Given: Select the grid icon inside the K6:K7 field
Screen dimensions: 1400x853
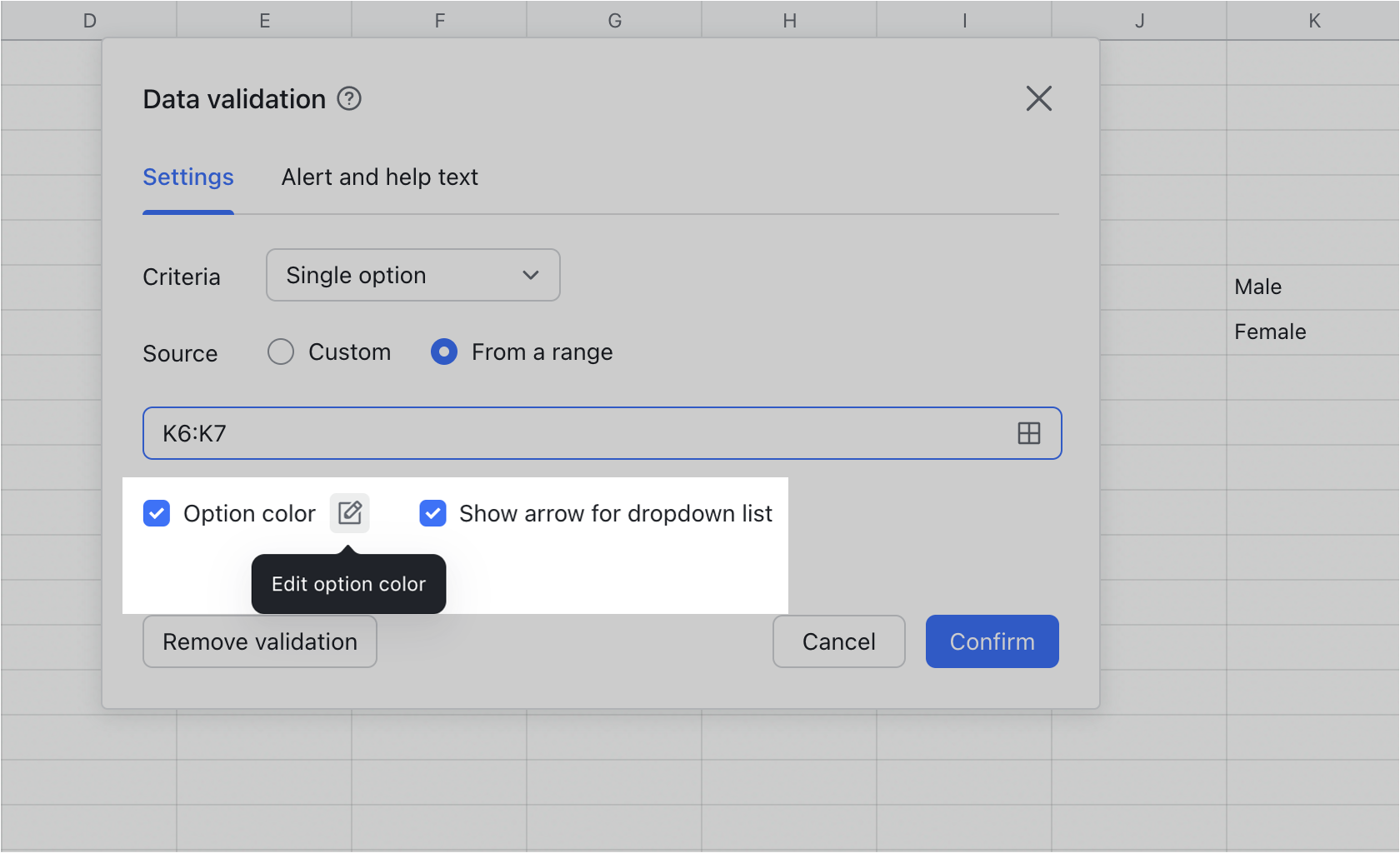Looking at the screenshot, I should coord(1029,432).
